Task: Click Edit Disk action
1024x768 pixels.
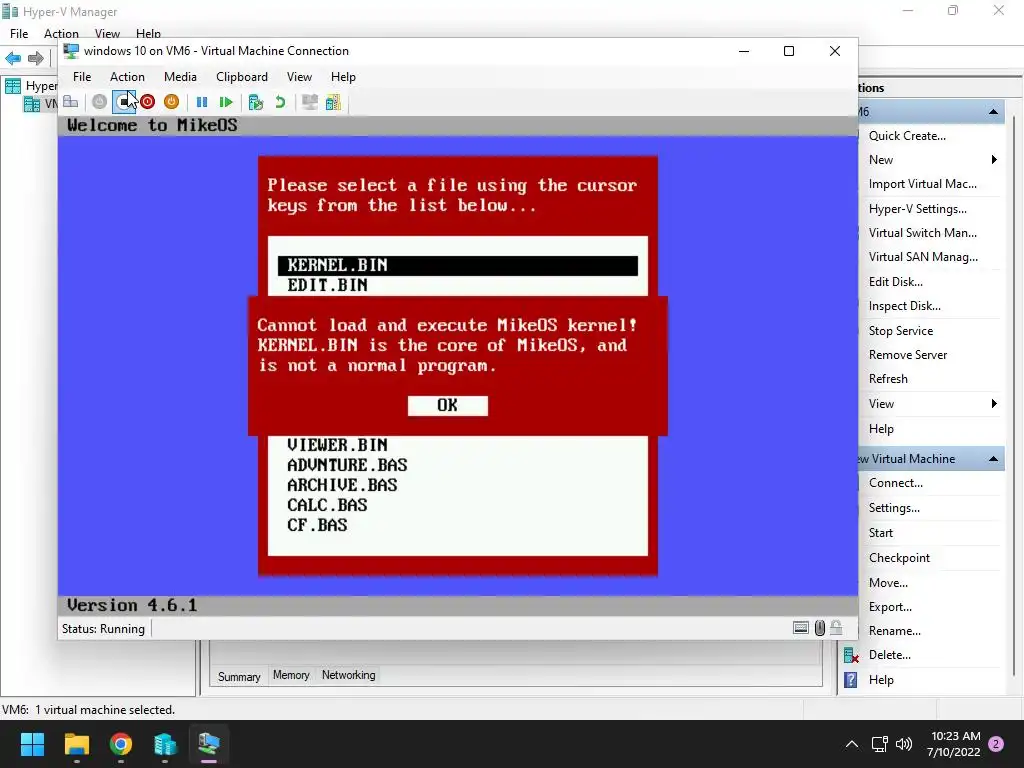Action: [895, 282]
